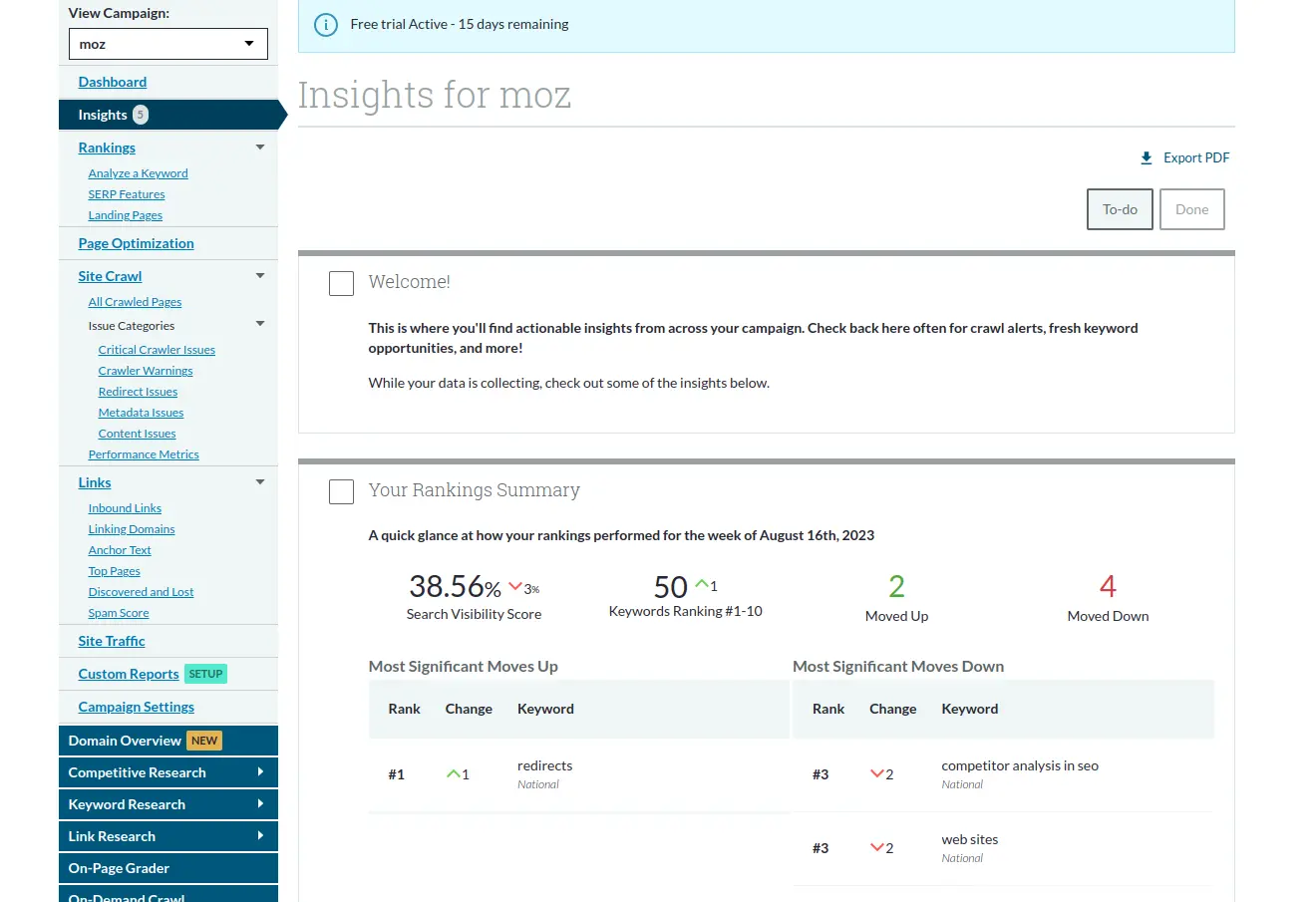Open SERP Features link
This screenshot has height=902, width=1316.
pos(127,194)
